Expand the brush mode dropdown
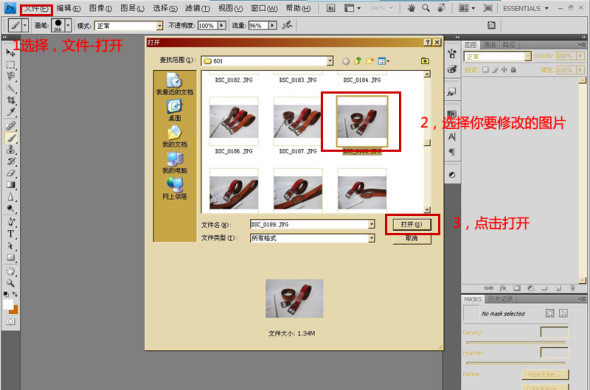590x390 pixels. coord(160,26)
